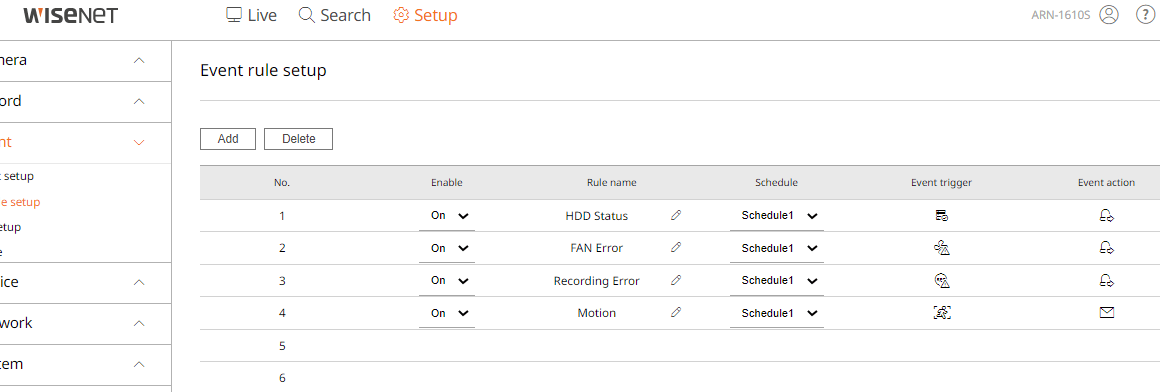Toggle the Record sidebar section chevron
1160x392 pixels.
click(138, 101)
